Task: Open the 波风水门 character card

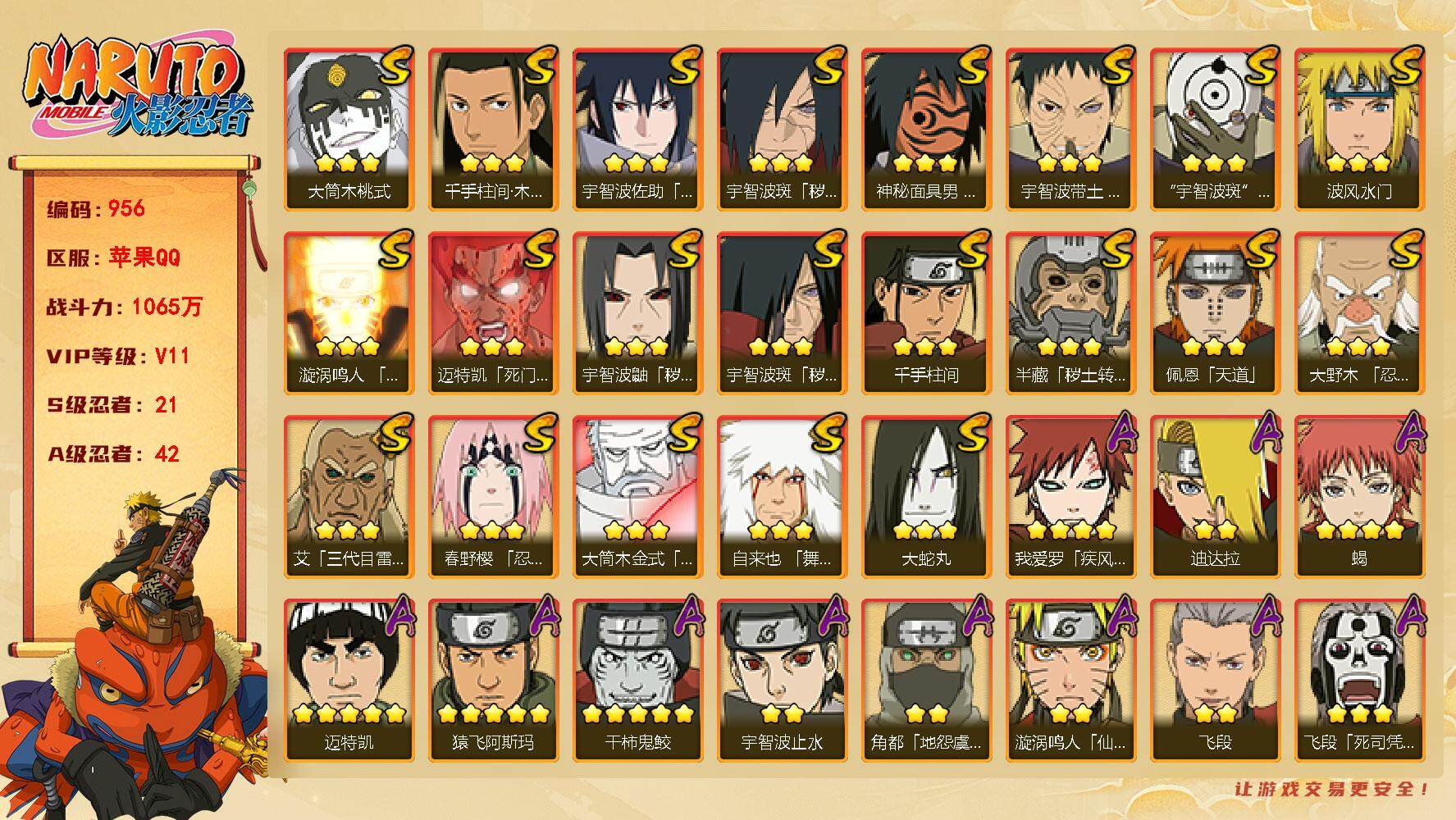Action: pyautogui.click(x=1359, y=129)
